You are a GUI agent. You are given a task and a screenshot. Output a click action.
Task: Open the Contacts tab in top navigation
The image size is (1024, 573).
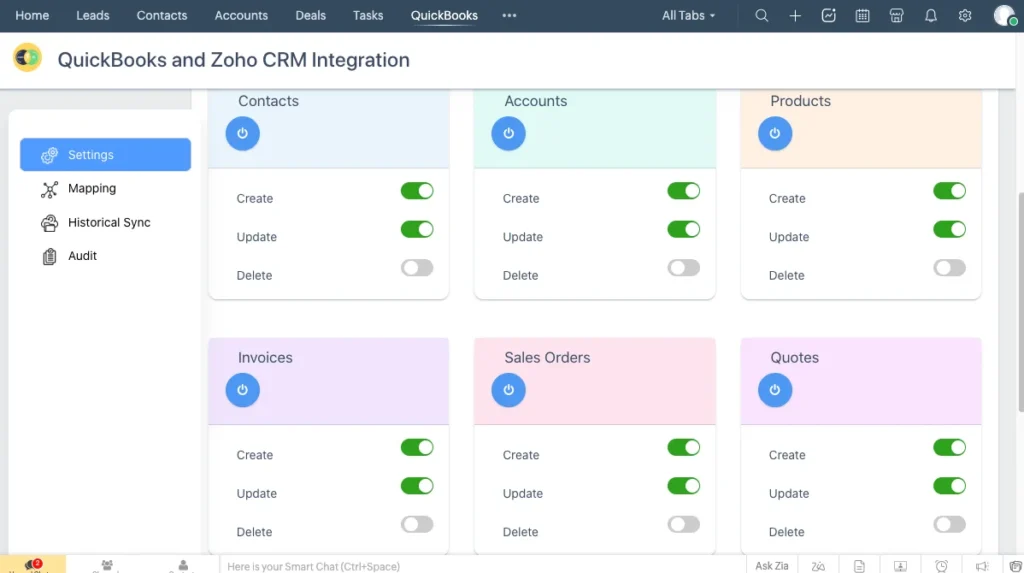162,16
